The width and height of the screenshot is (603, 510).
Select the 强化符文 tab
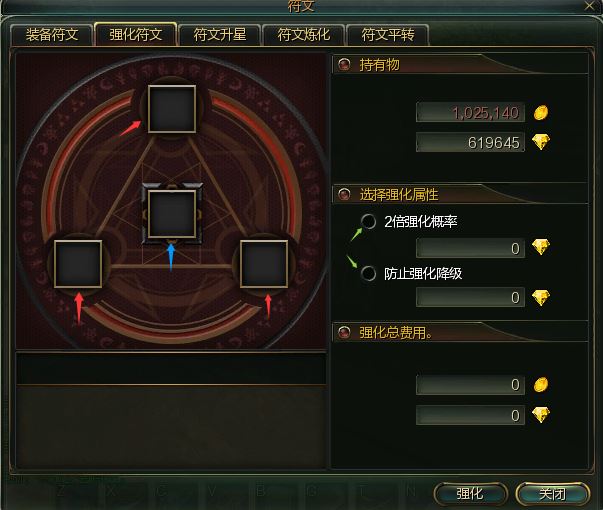pyautogui.click(x=135, y=35)
